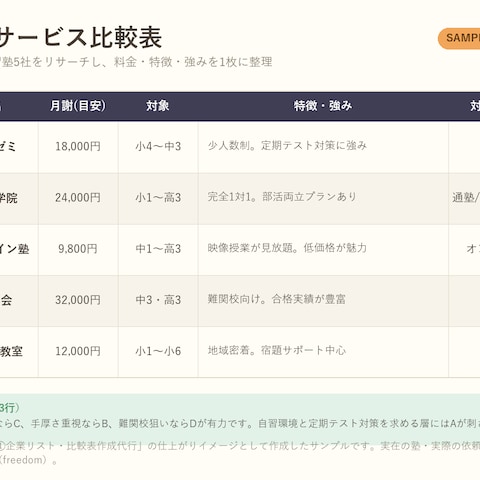Click the 18,000円 fee cell

(x=78, y=146)
